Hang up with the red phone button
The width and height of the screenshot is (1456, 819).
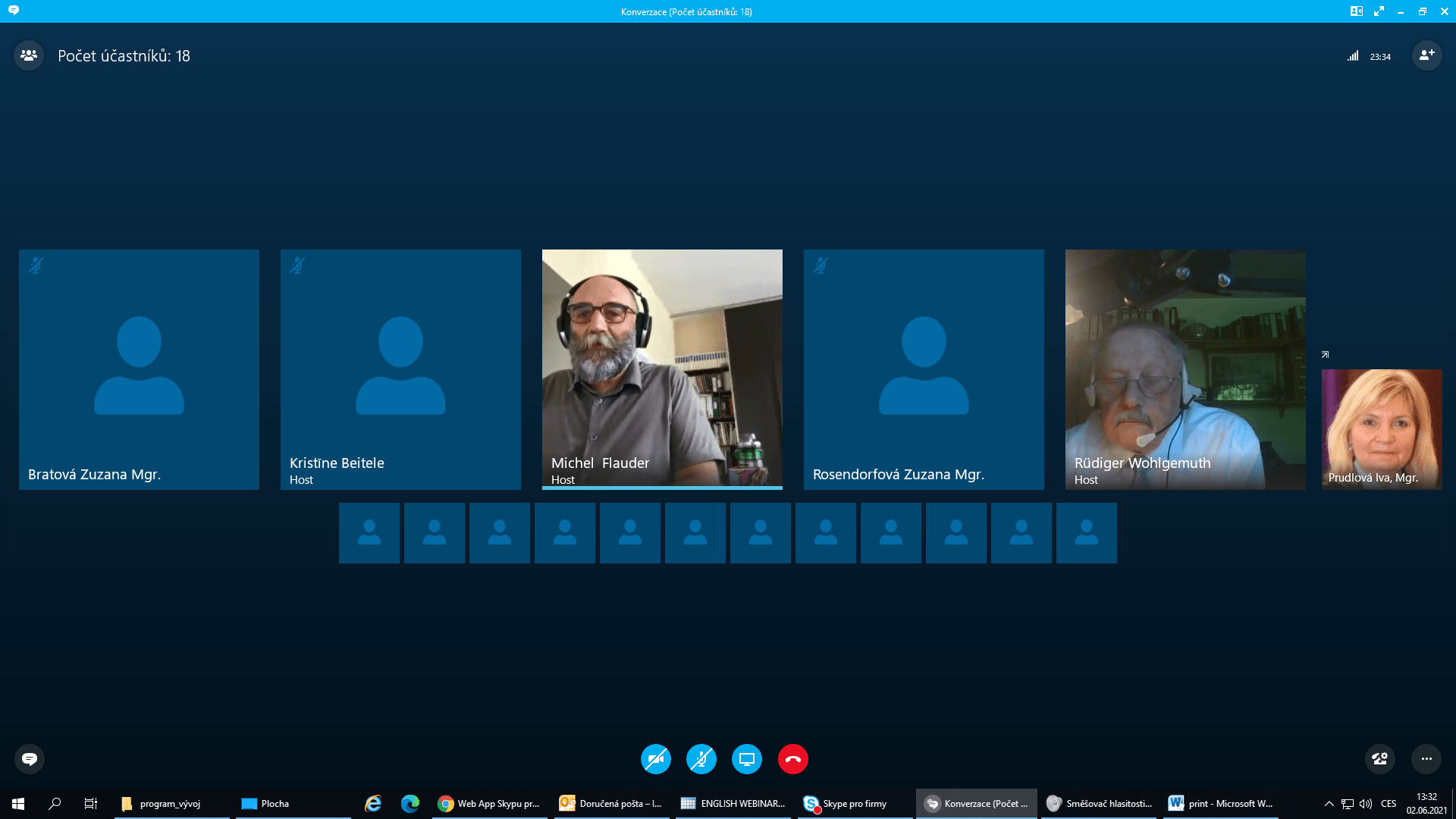pos(792,759)
